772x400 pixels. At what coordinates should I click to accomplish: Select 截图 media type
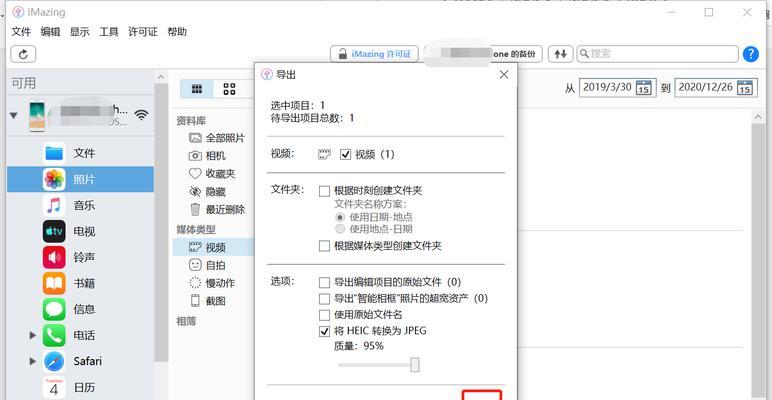(207, 300)
